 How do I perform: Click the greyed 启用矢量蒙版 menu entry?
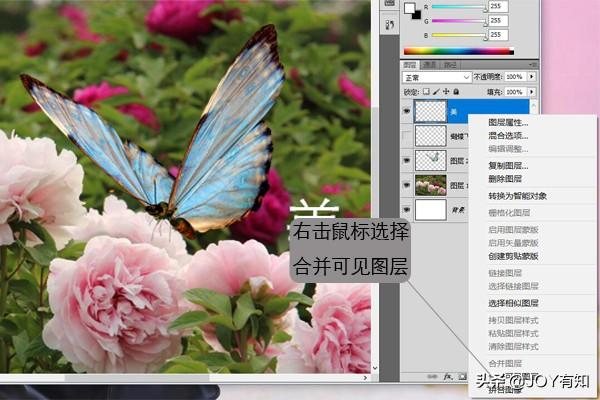513,243
